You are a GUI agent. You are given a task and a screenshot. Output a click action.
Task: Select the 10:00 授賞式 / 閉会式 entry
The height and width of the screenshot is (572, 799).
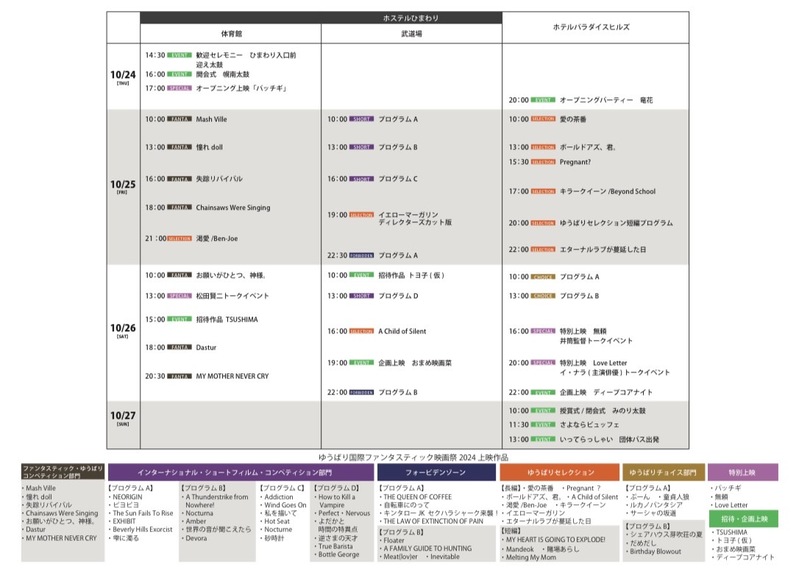coord(577,411)
